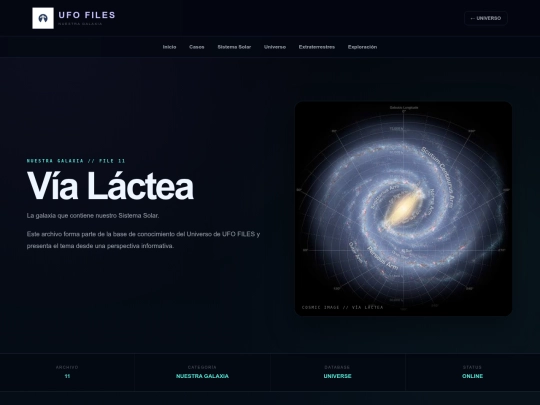
Task: Open the Inicio menu item
Action: [169, 47]
